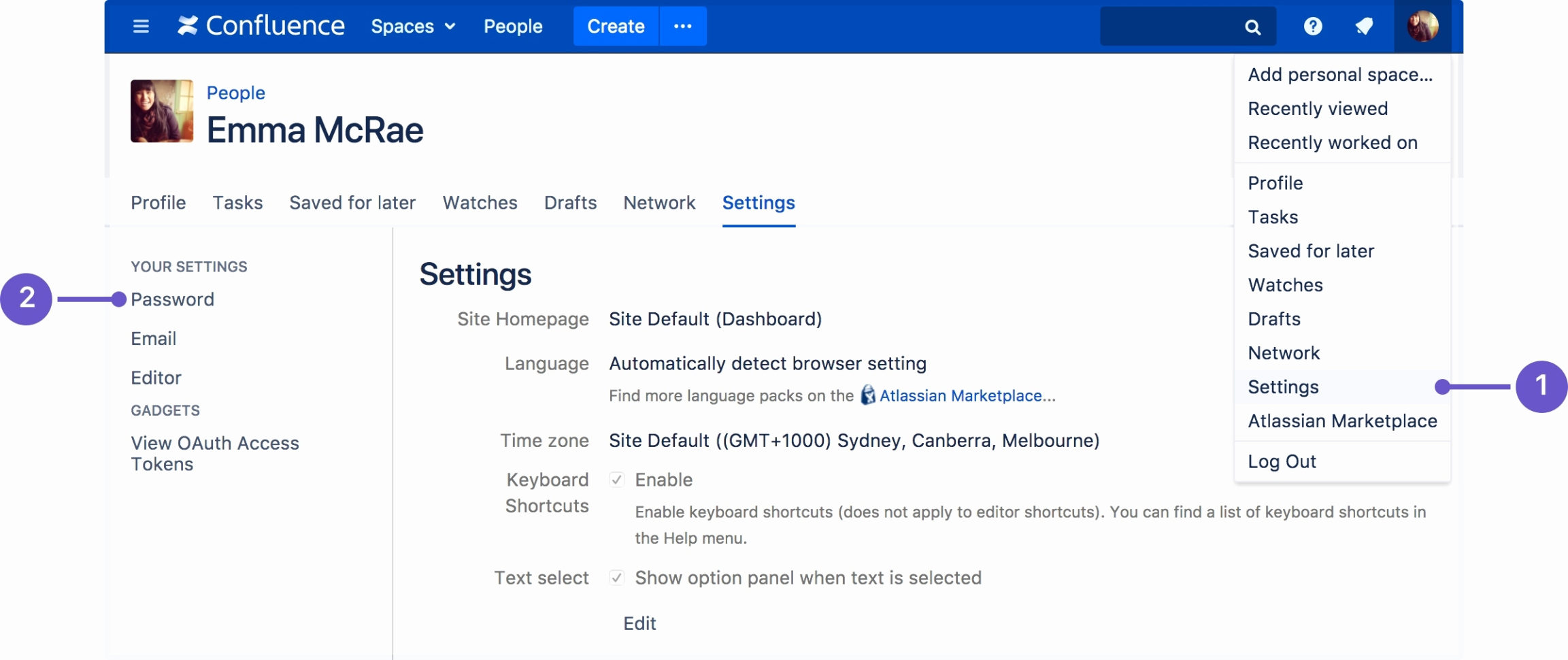Open the notifications icon in header
1568x660 pixels.
1364,27
